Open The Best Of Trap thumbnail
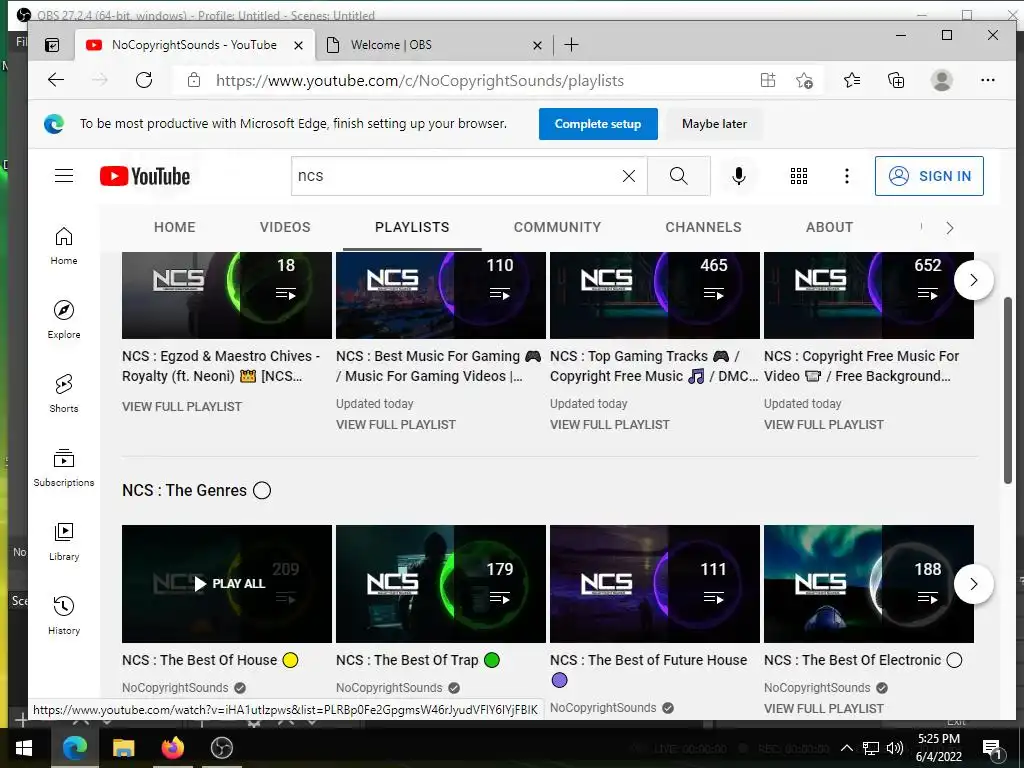 click(x=441, y=584)
